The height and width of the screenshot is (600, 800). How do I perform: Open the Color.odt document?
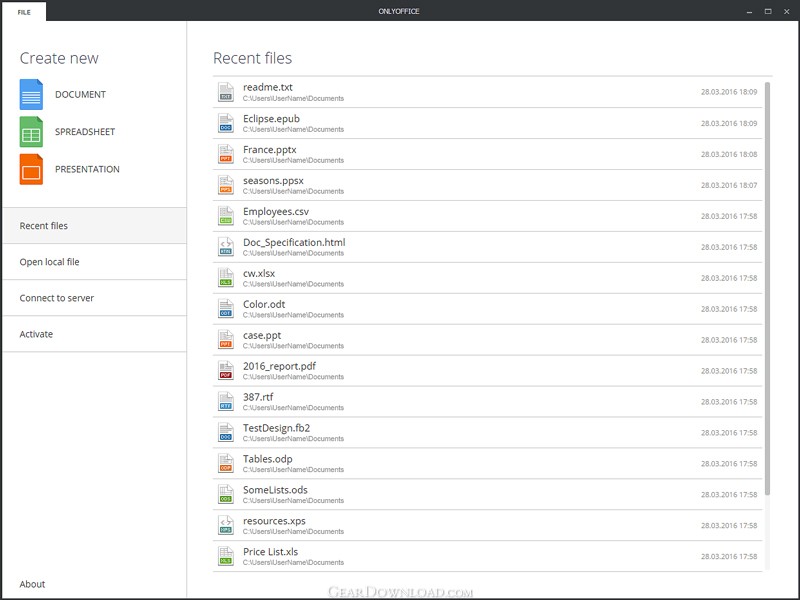click(488, 309)
